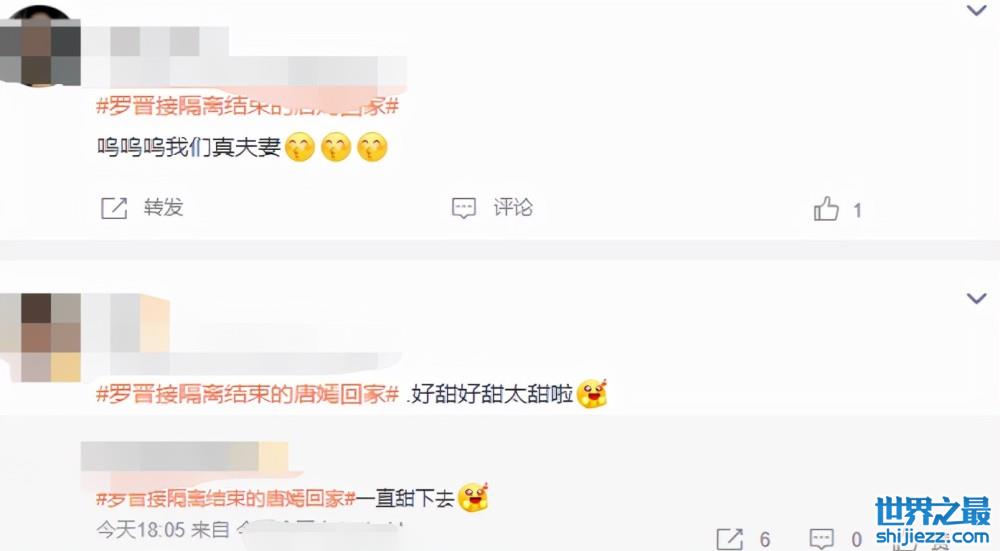Click the smiling emoji after 好甜好甜太甜啦

(x=592, y=393)
